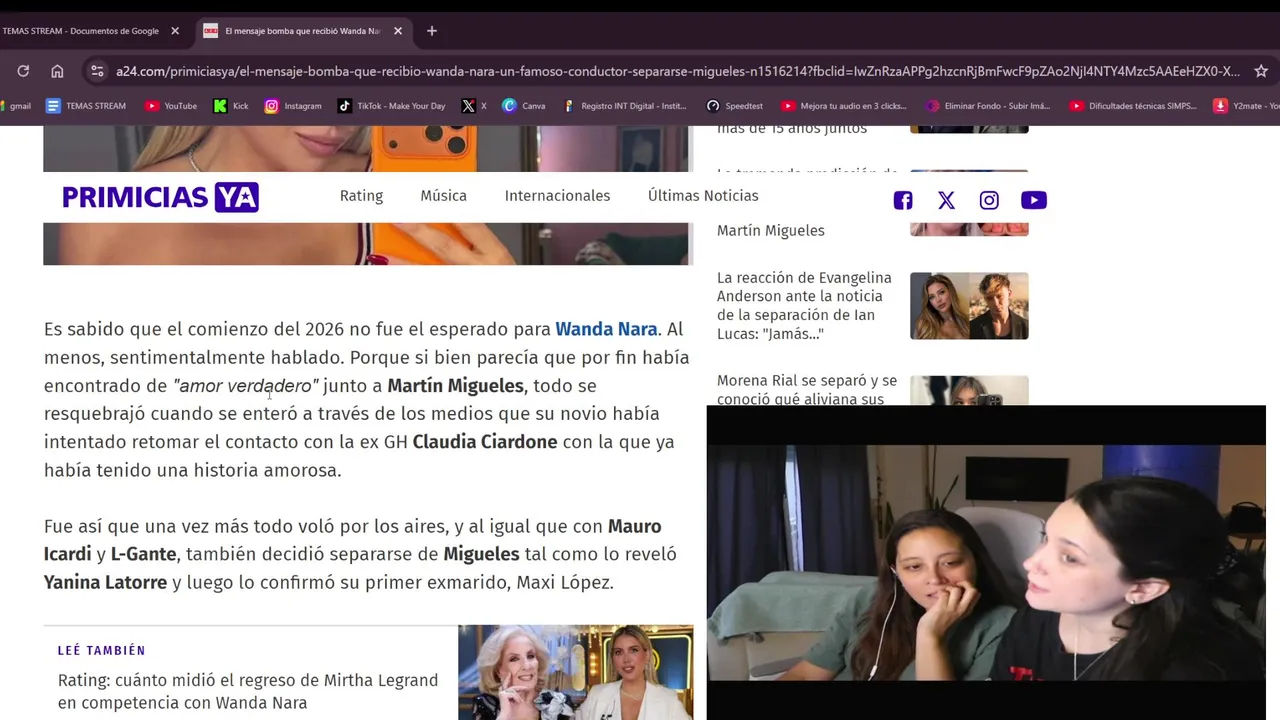This screenshot has height=720, width=1280.
Task: Open TEMAS STREAM bookmark in bookmarks bar
Action: click(86, 106)
